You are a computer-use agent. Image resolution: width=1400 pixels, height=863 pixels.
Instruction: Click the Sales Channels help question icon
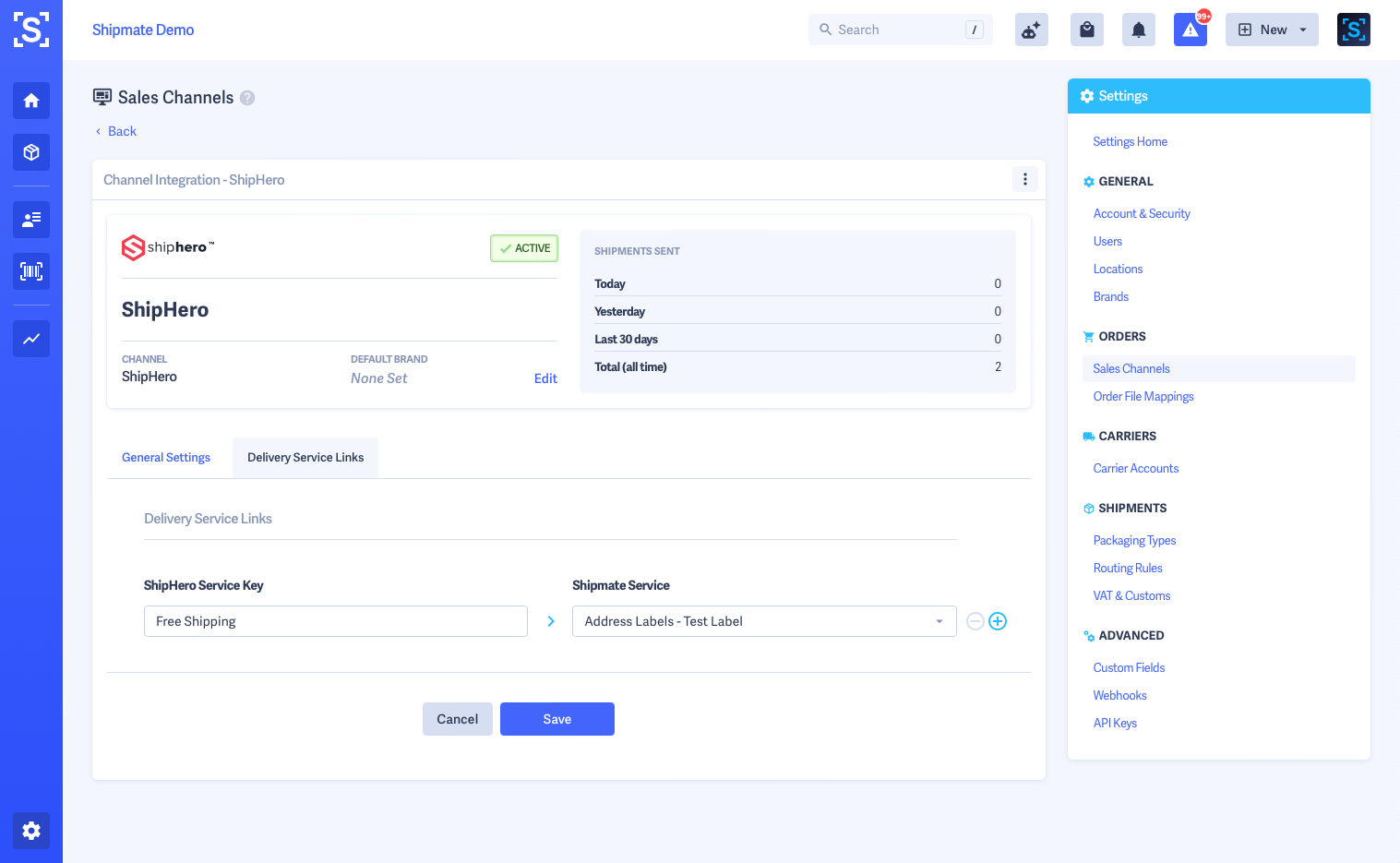[x=247, y=98]
